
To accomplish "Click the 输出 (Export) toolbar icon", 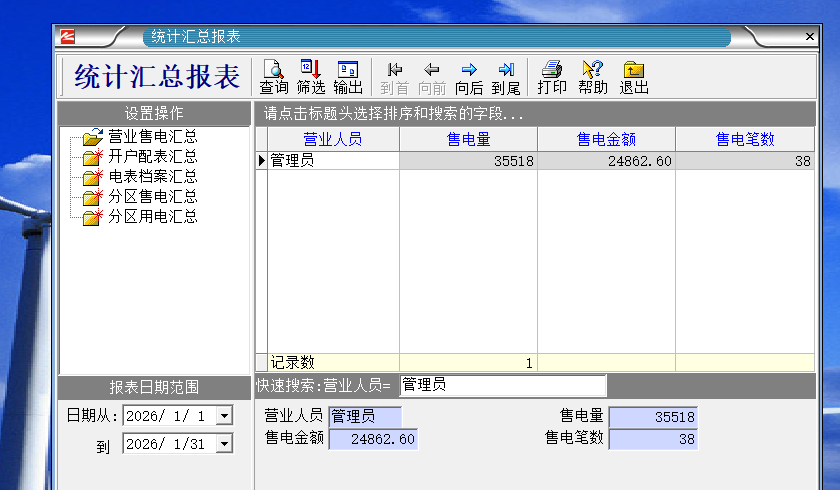I will [x=348, y=77].
